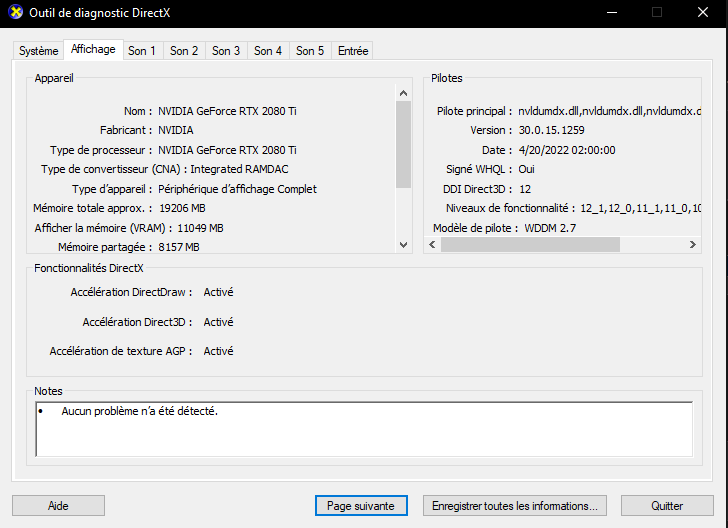This screenshot has width=728, height=528.
Task: Click the value 'Integrated RAMDAC'
Action: click(x=239, y=169)
